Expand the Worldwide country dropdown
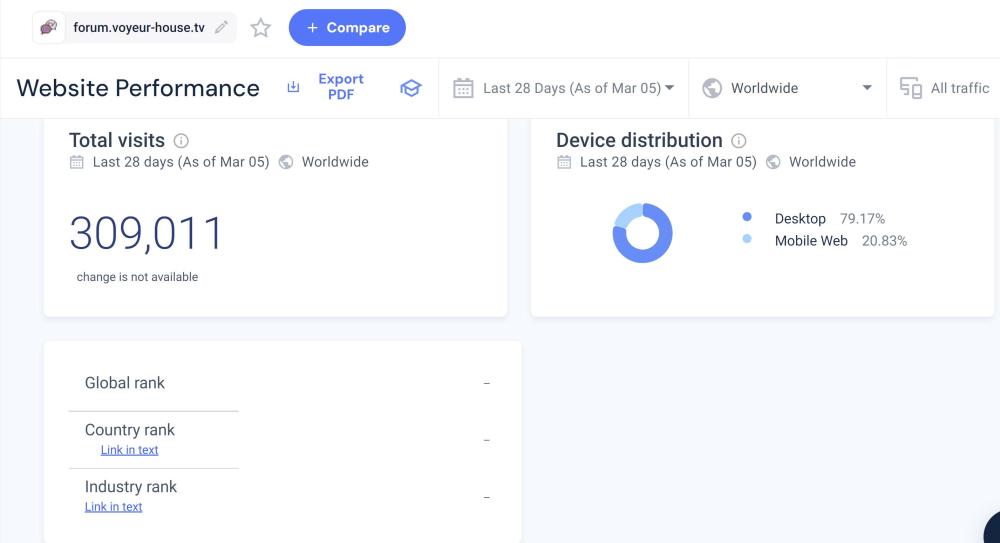 (866, 88)
